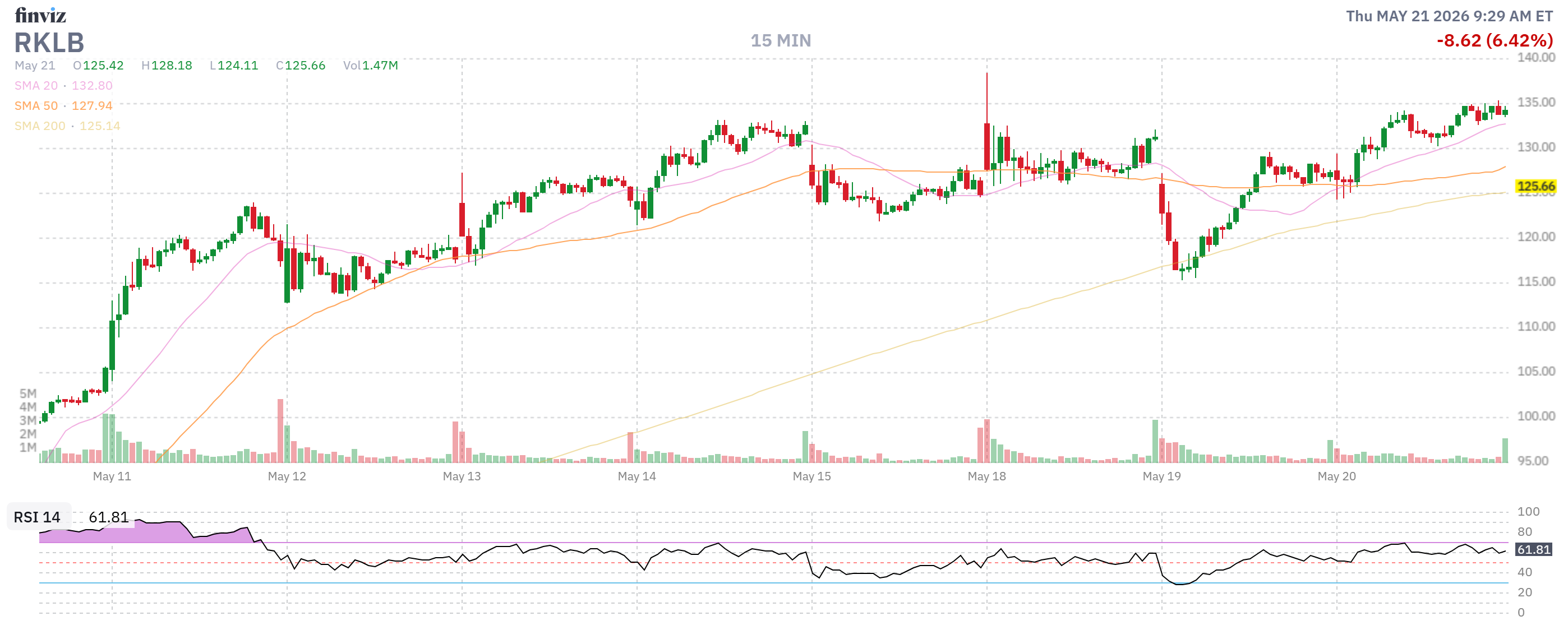The width and height of the screenshot is (1568, 630).
Task: Click the timestamp Thu MAY 21 2026 9:29 AM ET
Action: (1449, 16)
